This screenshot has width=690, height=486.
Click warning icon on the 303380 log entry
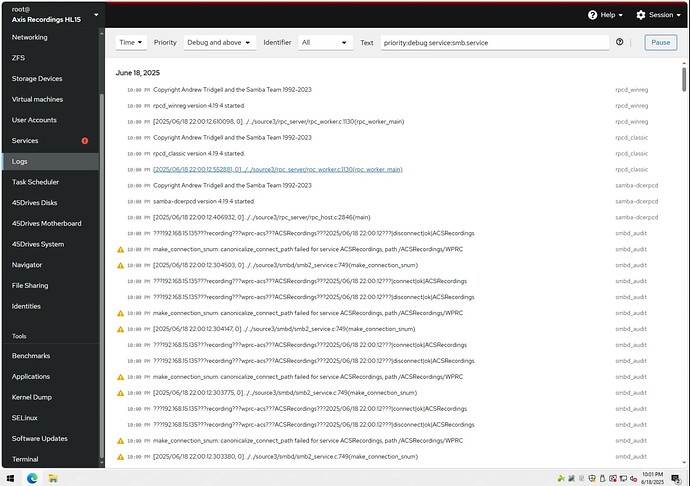tap(120, 457)
